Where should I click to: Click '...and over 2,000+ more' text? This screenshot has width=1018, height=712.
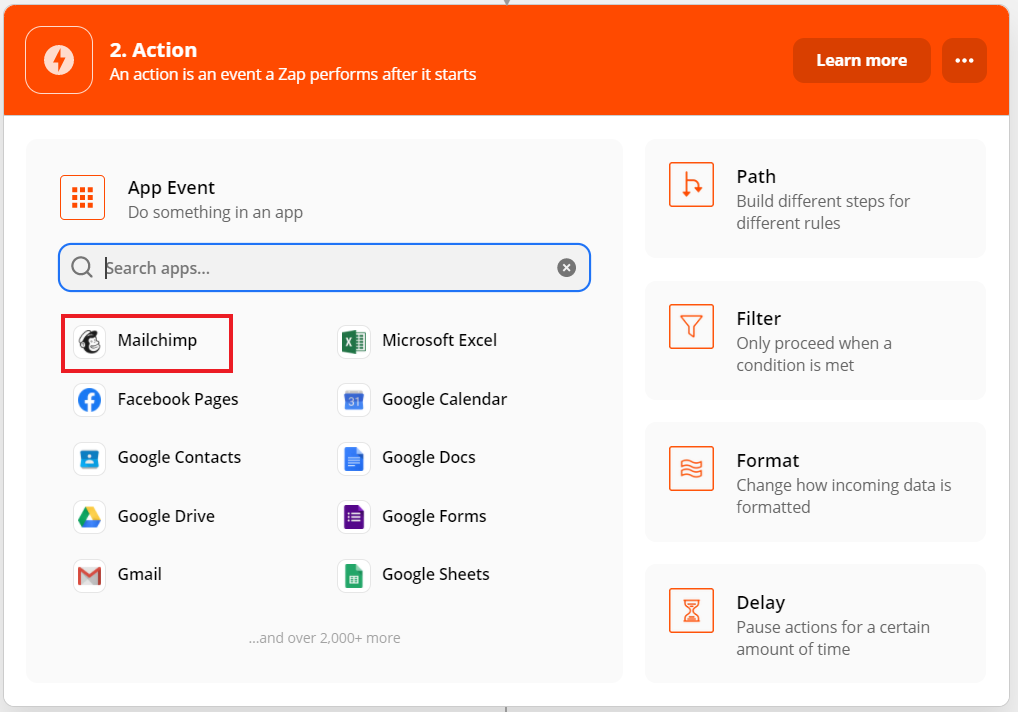[325, 638]
